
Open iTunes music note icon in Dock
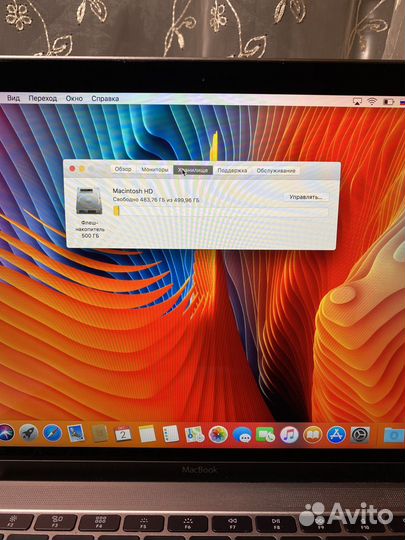[289, 435]
